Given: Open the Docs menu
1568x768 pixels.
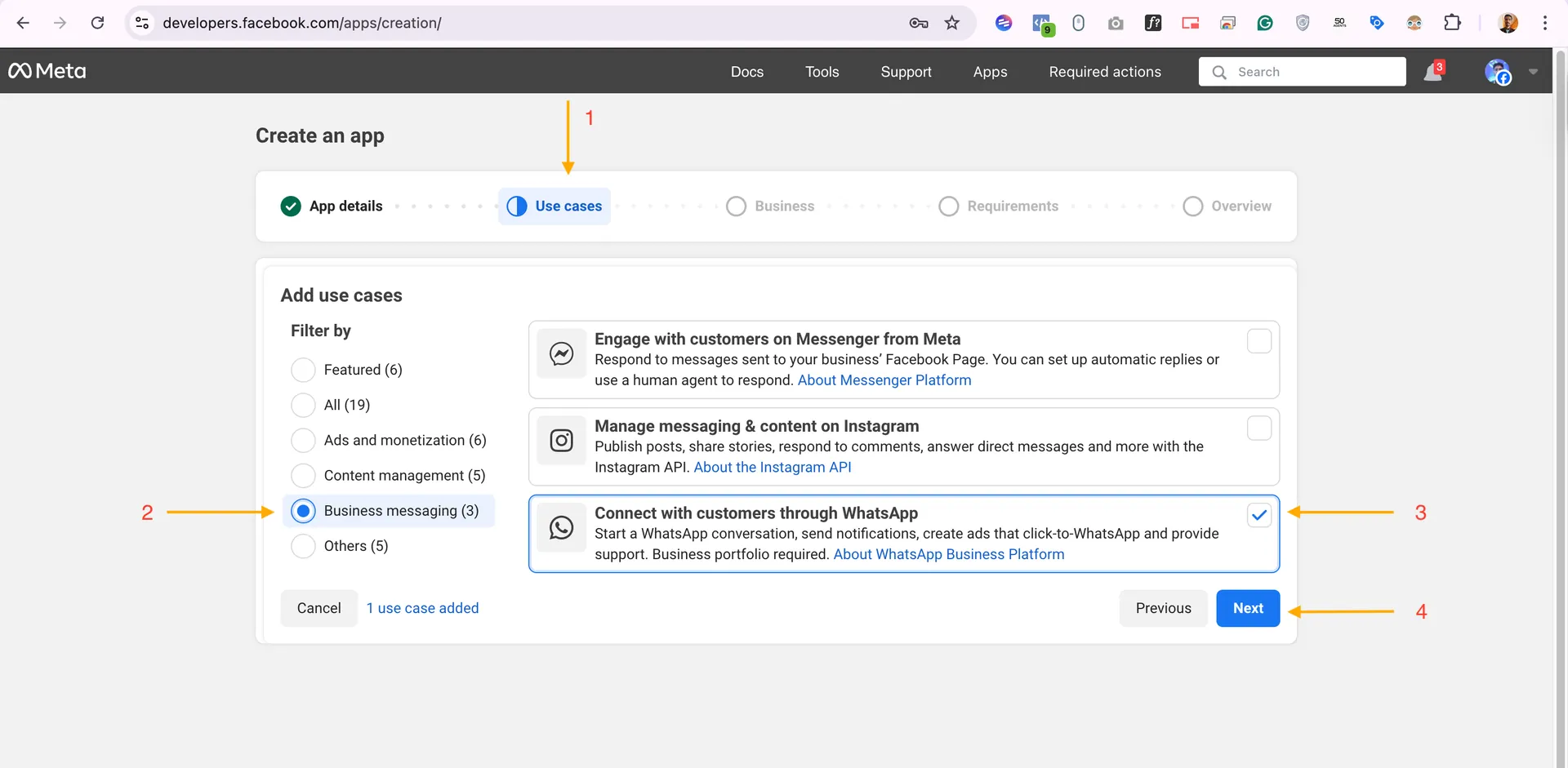Looking at the screenshot, I should point(747,72).
